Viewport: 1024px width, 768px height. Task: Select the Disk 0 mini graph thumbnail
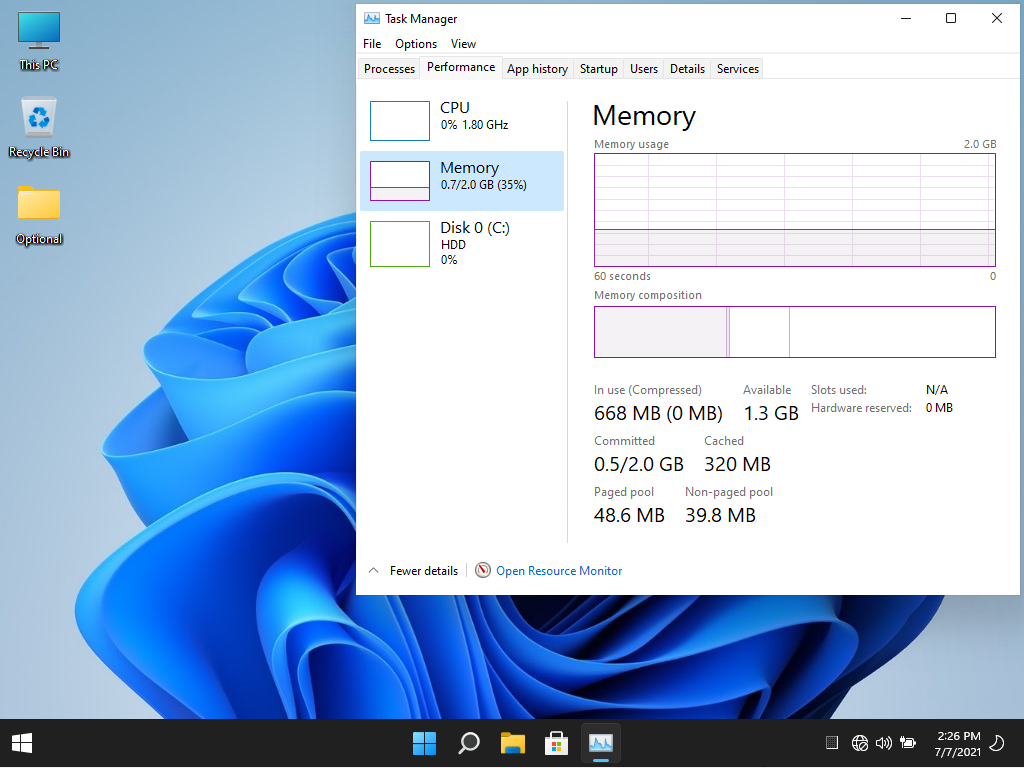pos(400,244)
